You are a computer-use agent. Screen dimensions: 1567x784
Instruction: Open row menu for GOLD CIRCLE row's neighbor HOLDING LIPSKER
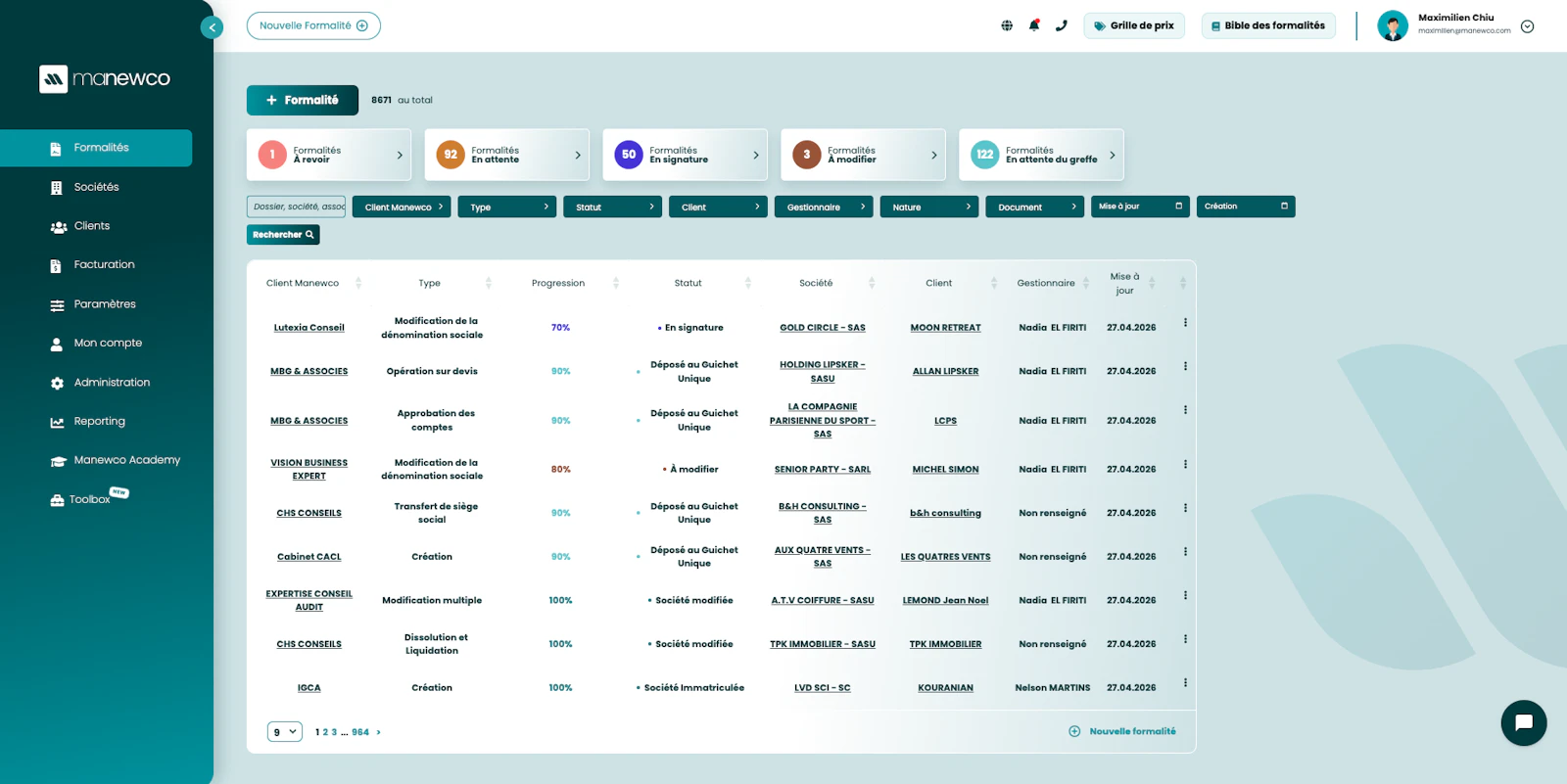[1185, 366]
